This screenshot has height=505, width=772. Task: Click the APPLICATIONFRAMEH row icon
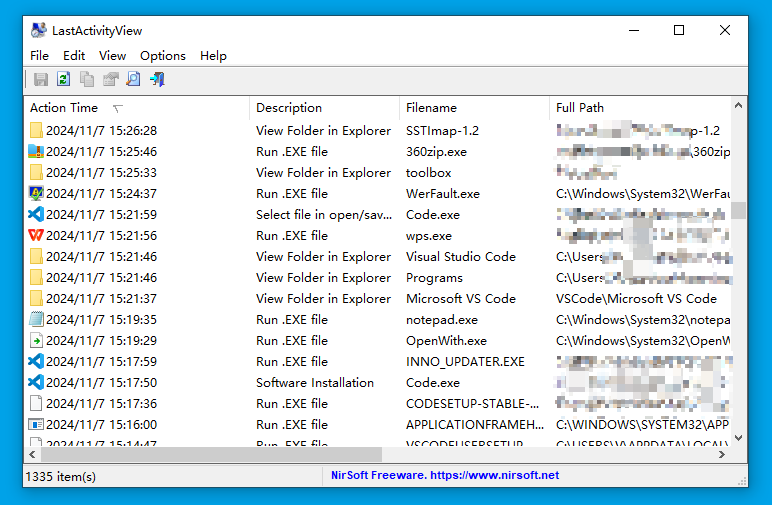pos(36,424)
